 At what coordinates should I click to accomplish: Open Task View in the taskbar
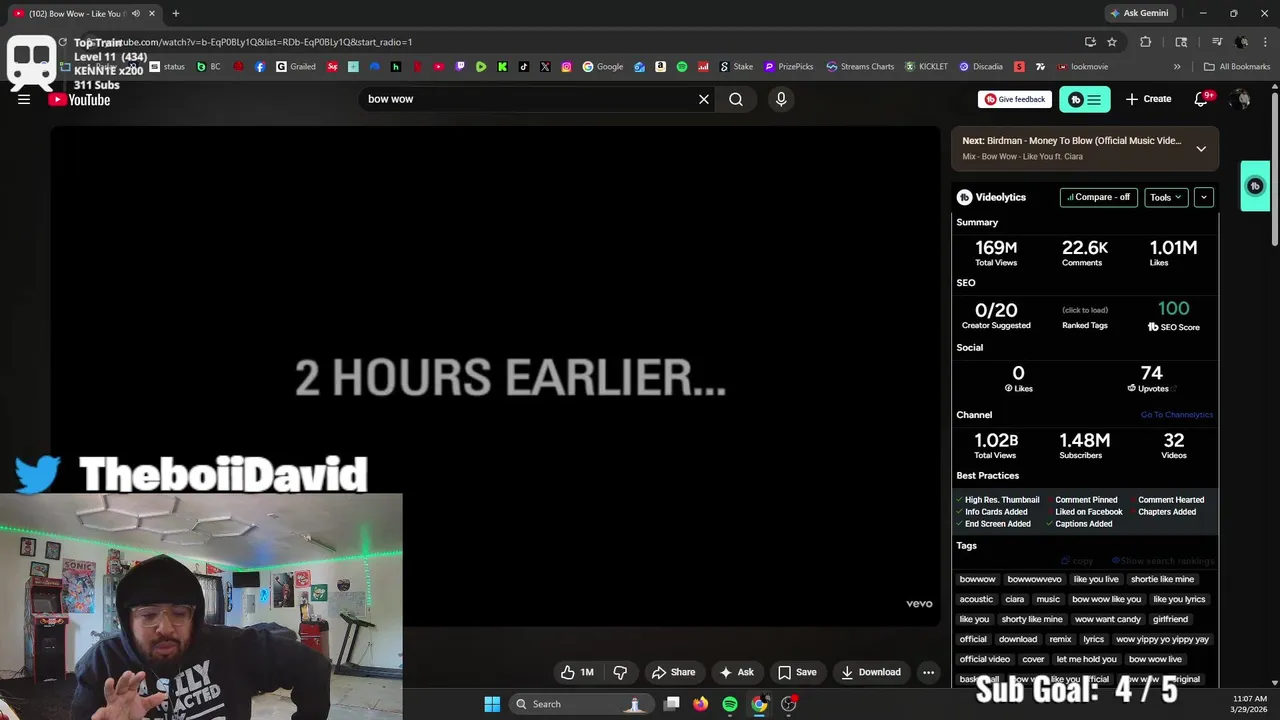click(x=672, y=704)
